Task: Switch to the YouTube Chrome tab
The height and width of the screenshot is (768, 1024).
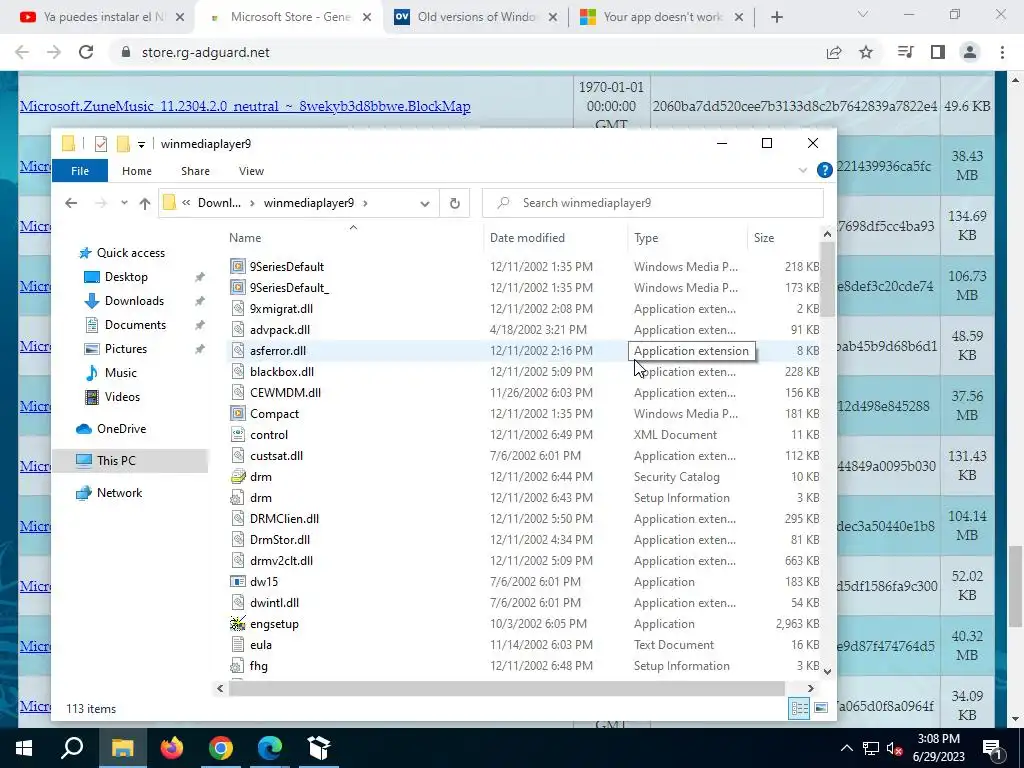Action: (x=101, y=17)
